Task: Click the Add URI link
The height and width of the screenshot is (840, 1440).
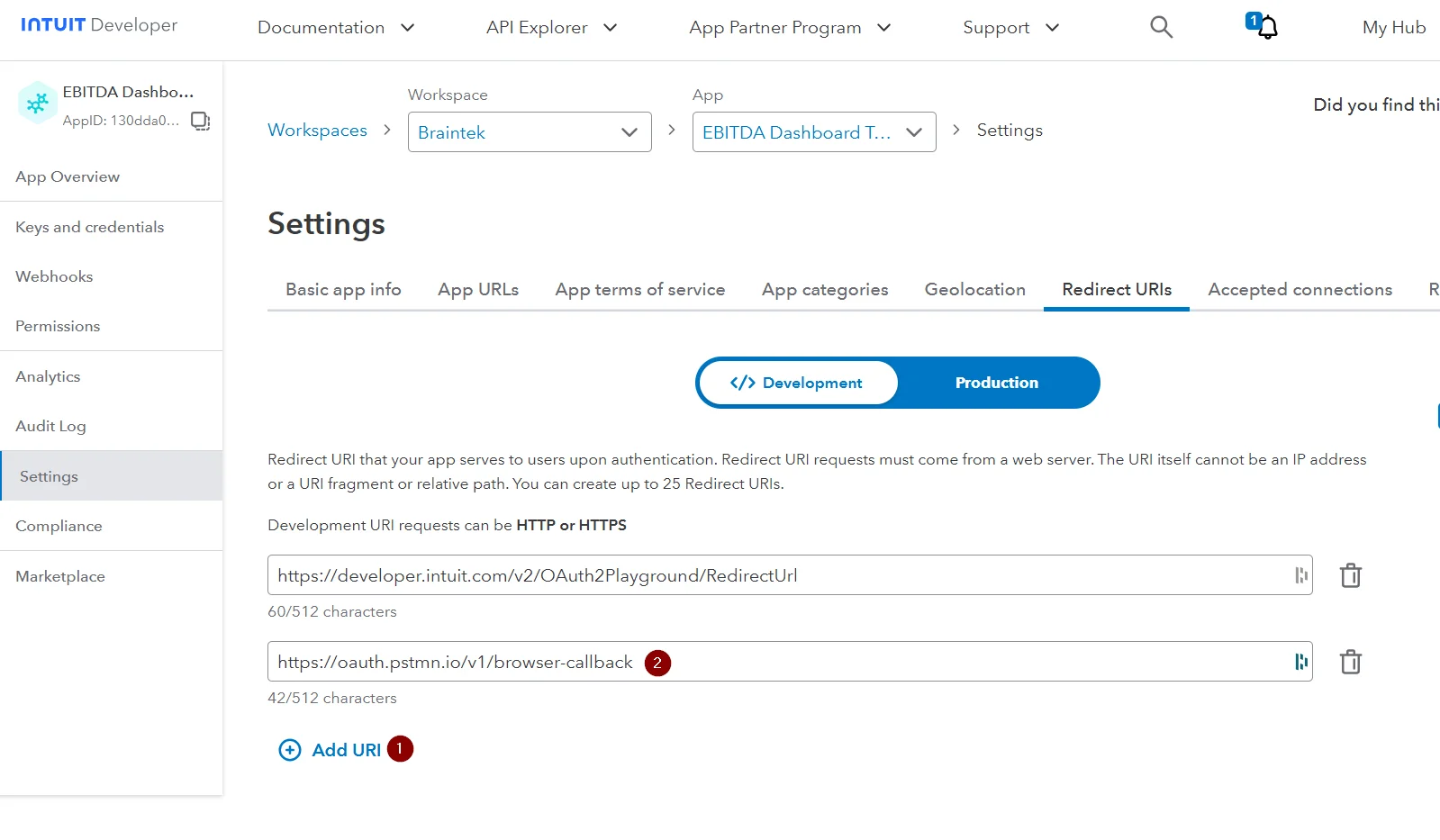Action: point(347,750)
